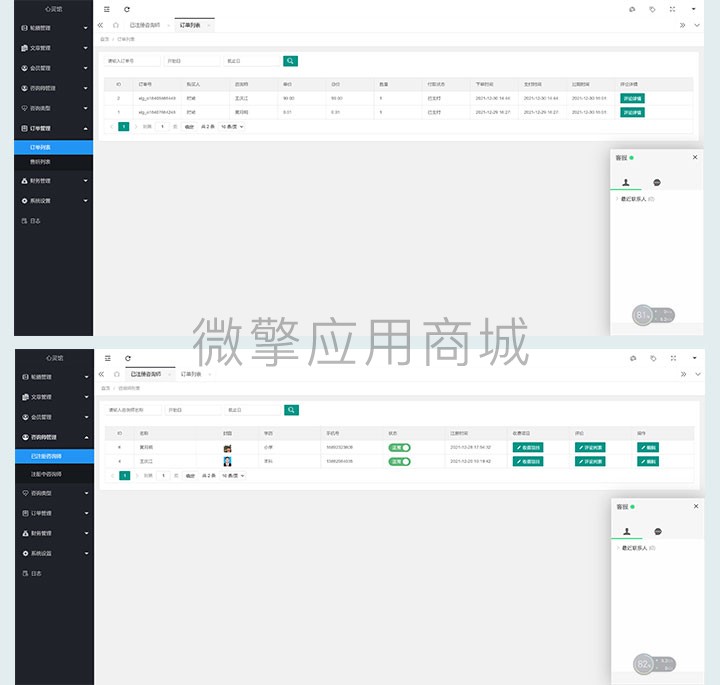
Task: Click counselor name search field
Action: [x=133, y=410]
